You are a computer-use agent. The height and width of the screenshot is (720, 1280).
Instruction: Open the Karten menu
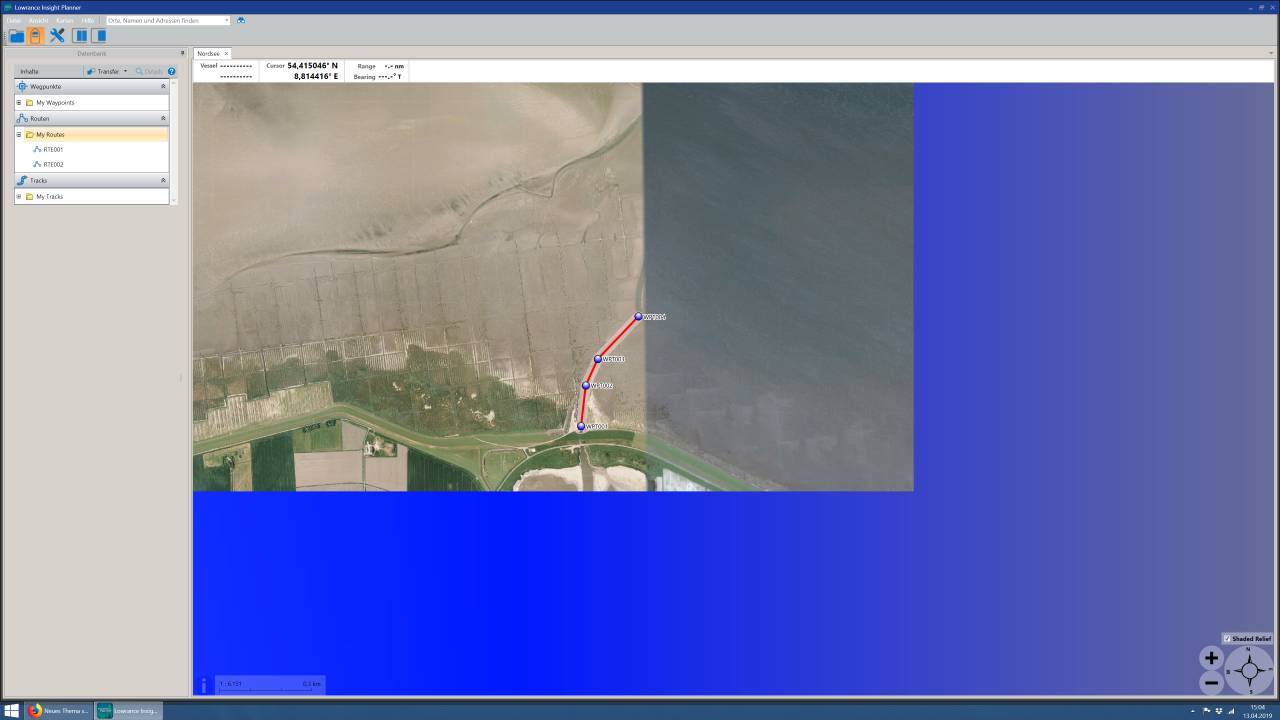tap(64, 20)
